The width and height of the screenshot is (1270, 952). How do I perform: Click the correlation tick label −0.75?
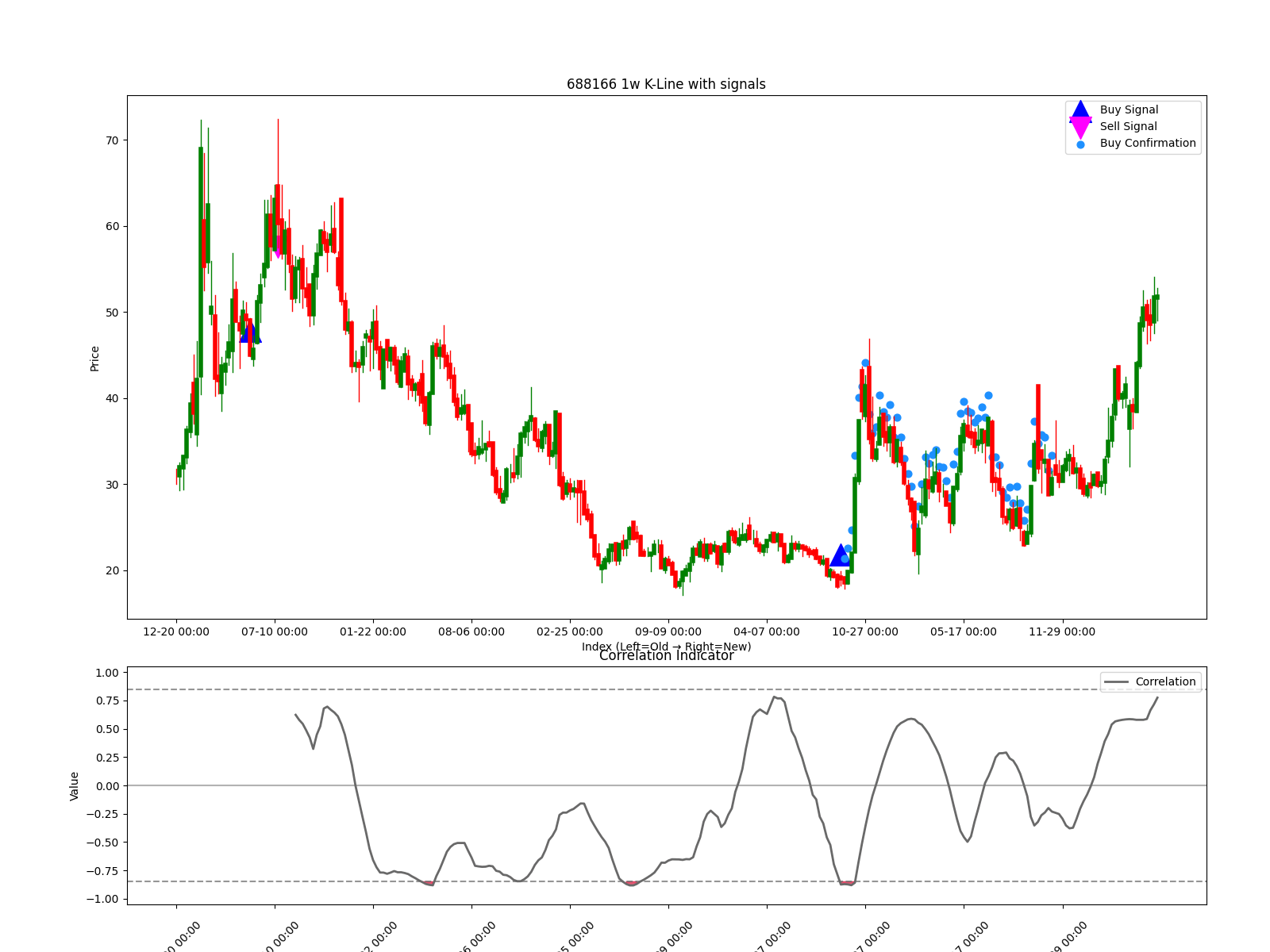(103, 871)
